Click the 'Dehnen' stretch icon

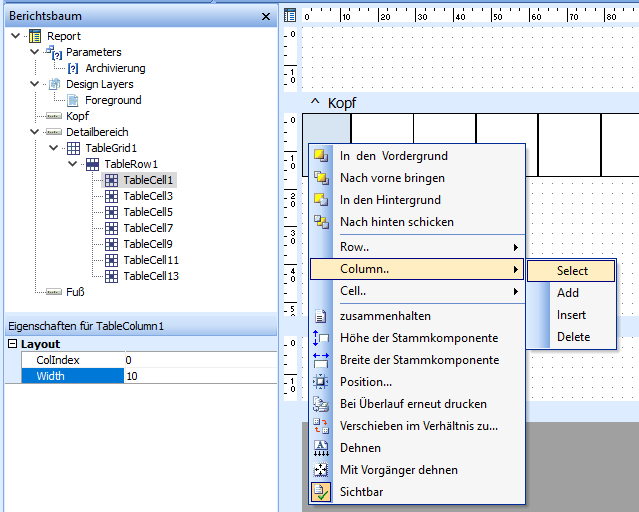click(x=321, y=448)
